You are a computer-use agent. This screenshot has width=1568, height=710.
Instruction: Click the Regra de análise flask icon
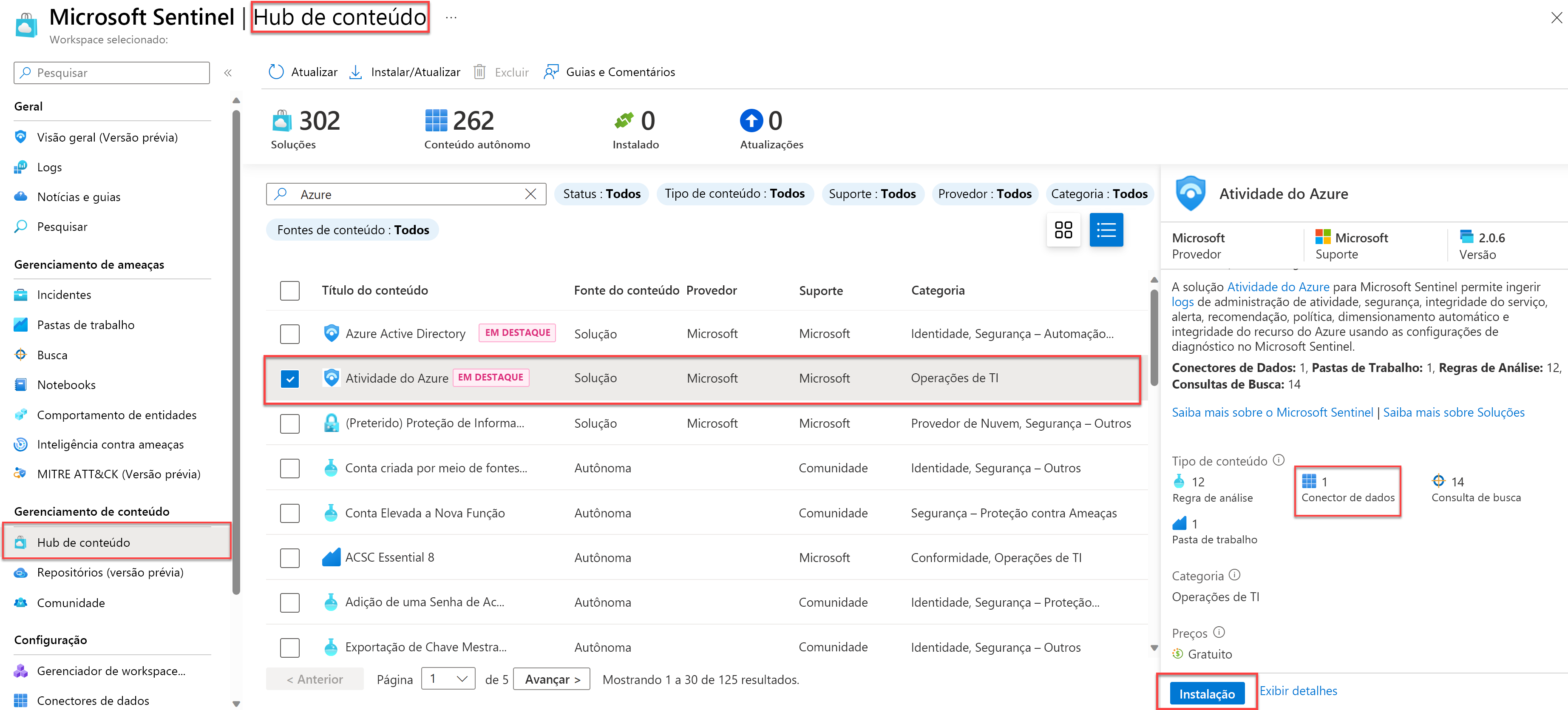coord(1178,481)
